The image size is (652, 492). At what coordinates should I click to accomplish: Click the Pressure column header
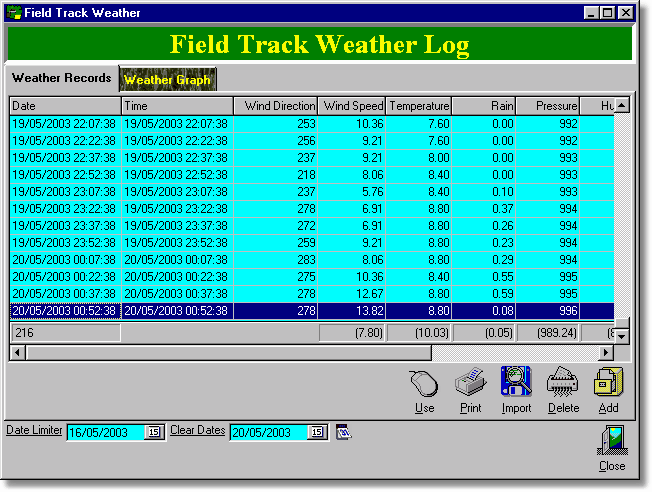[x=548, y=106]
